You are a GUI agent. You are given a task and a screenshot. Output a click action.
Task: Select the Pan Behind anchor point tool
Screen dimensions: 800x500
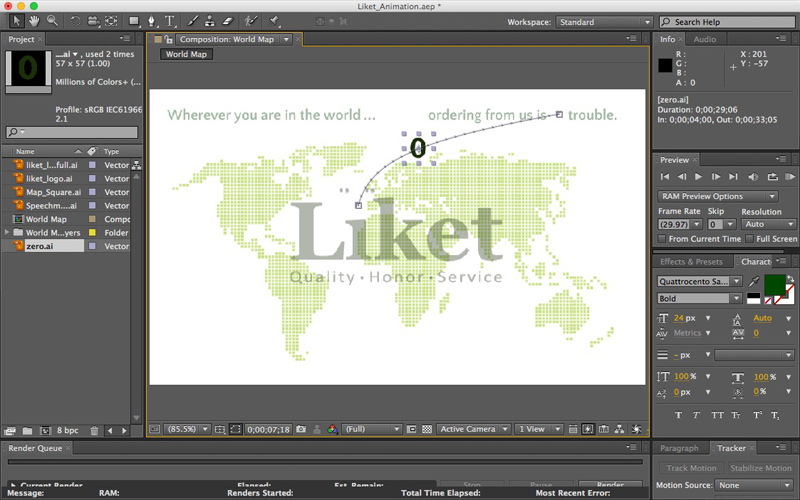(111, 21)
